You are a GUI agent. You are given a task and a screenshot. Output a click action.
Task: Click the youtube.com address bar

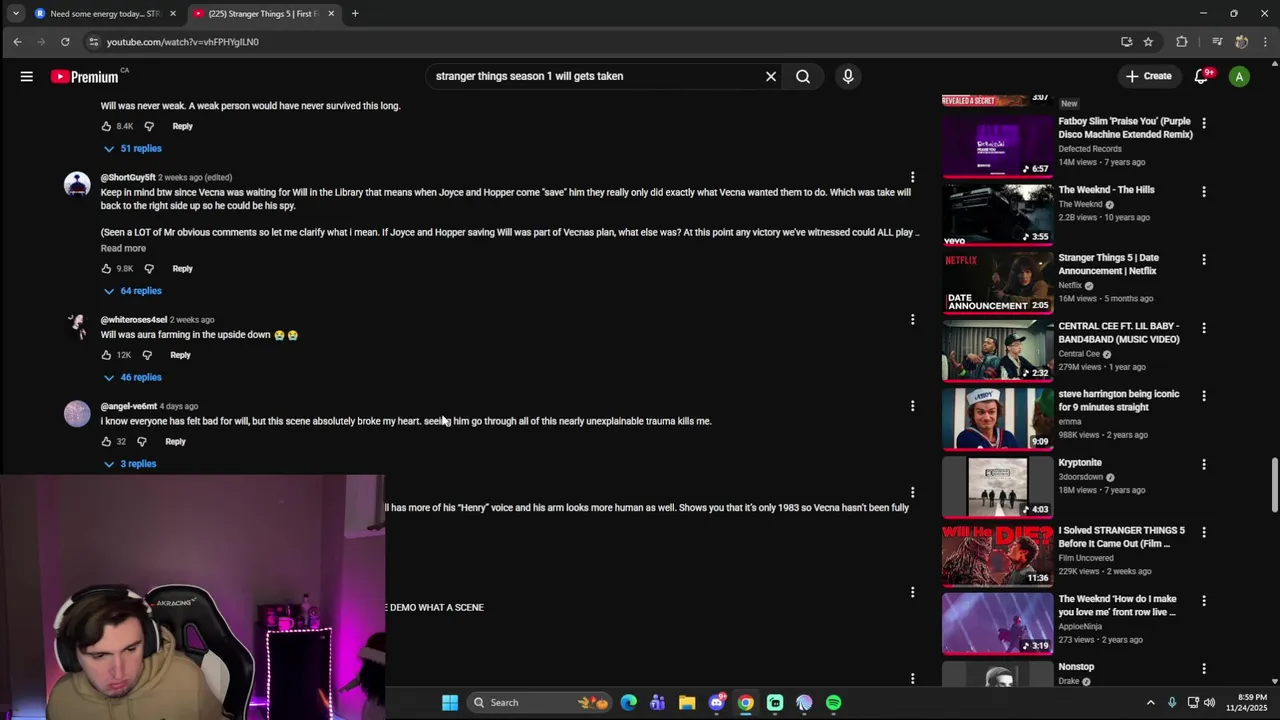[600, 42]
